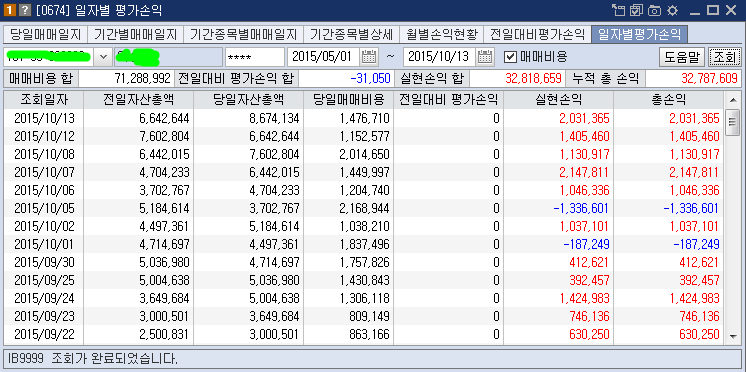The width and height of the screenshot is (746, 372).
Task: Click the table vertical scrollbar thumb
Action: pyautogui.click(x=732, y=122)
